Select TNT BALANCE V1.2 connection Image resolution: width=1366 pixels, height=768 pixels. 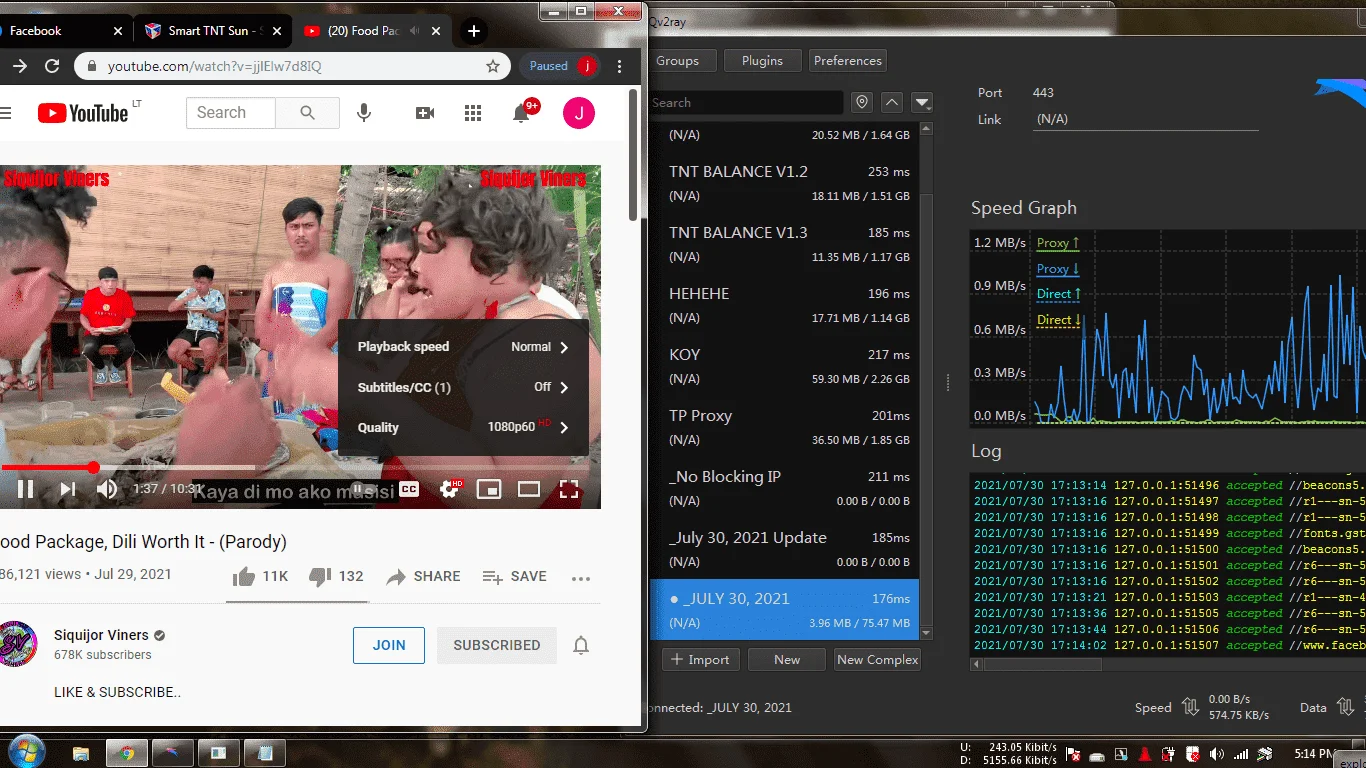click(x=785, y=183)
